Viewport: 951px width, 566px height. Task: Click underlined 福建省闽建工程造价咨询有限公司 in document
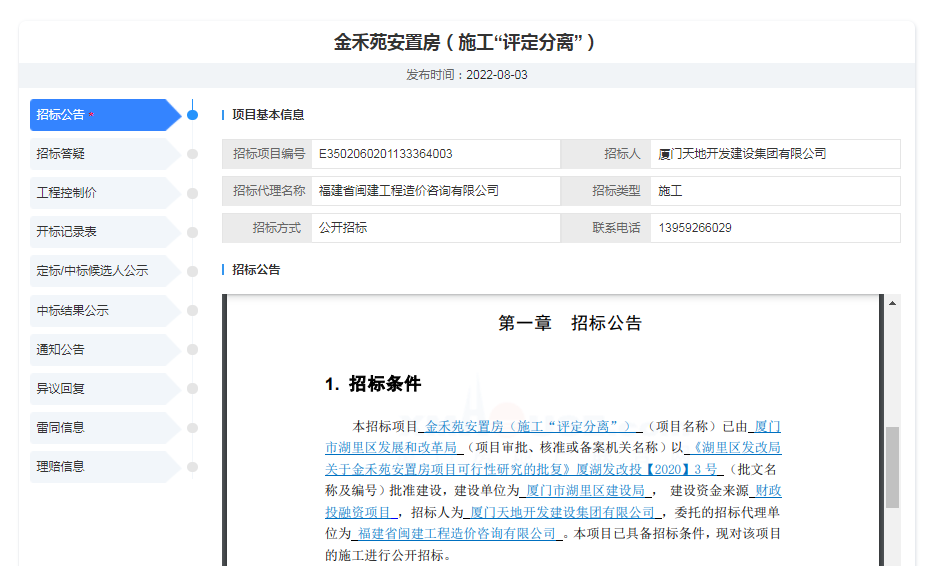[x=457, y=534]
